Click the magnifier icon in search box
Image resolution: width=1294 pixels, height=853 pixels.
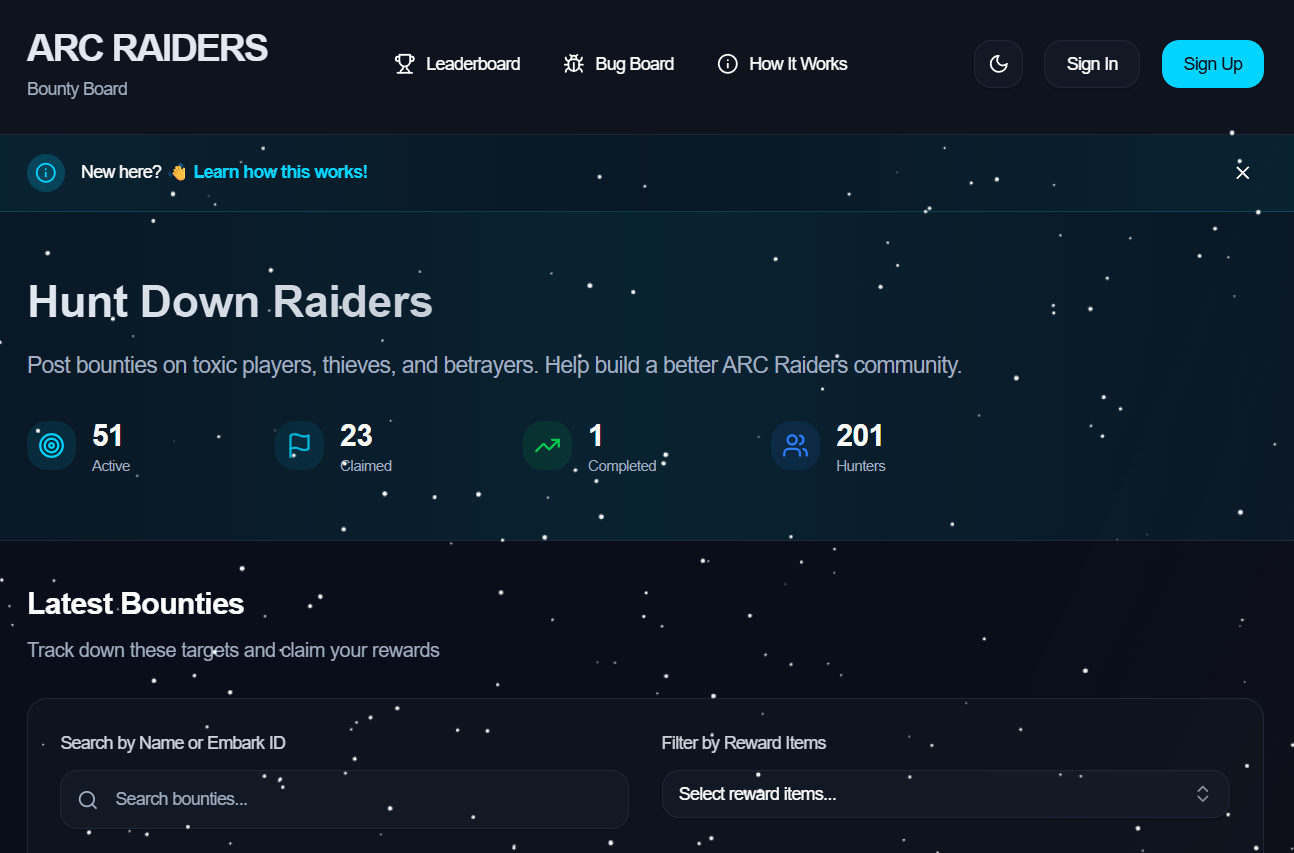pos(88,799)
